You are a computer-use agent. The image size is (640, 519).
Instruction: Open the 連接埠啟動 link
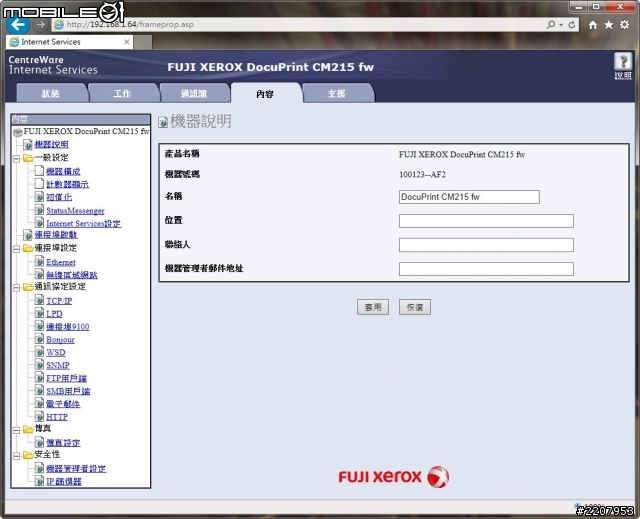pos(56,235)
